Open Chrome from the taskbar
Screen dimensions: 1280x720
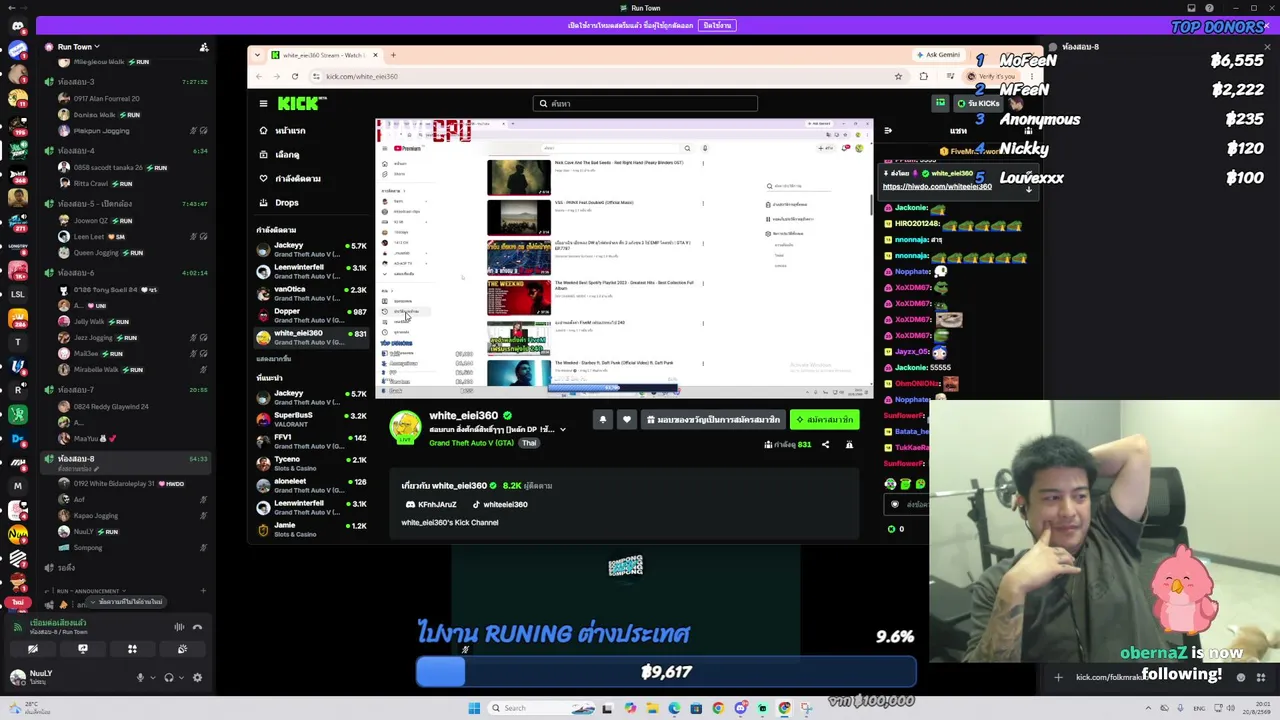tap(718, 708)
